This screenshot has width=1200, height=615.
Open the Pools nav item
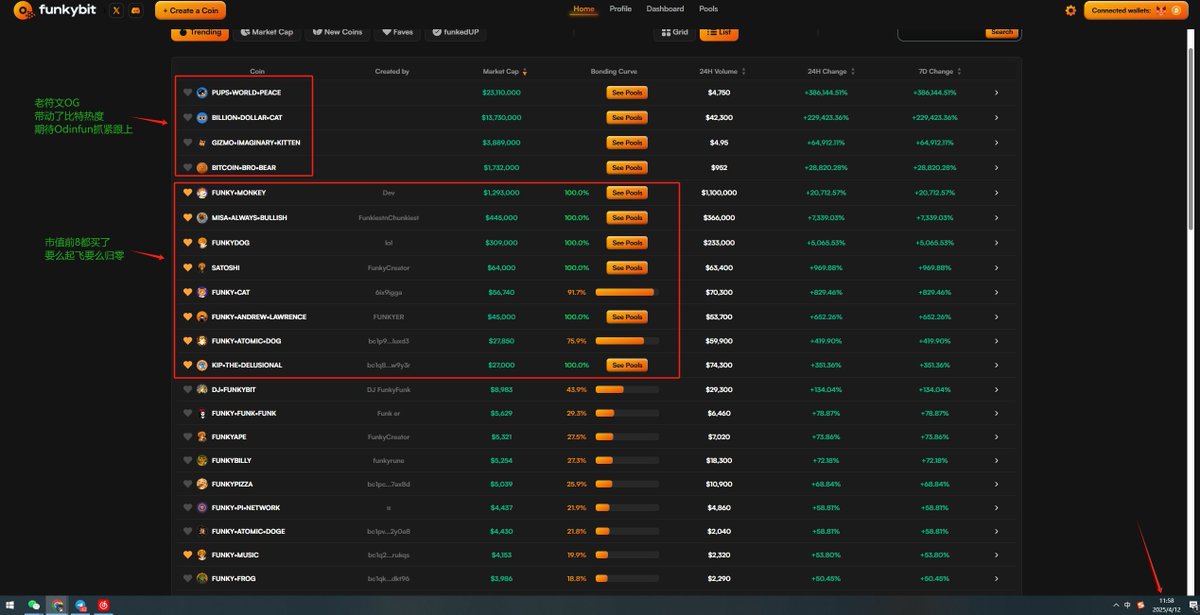pyautogui.click(x=708, y=9)
